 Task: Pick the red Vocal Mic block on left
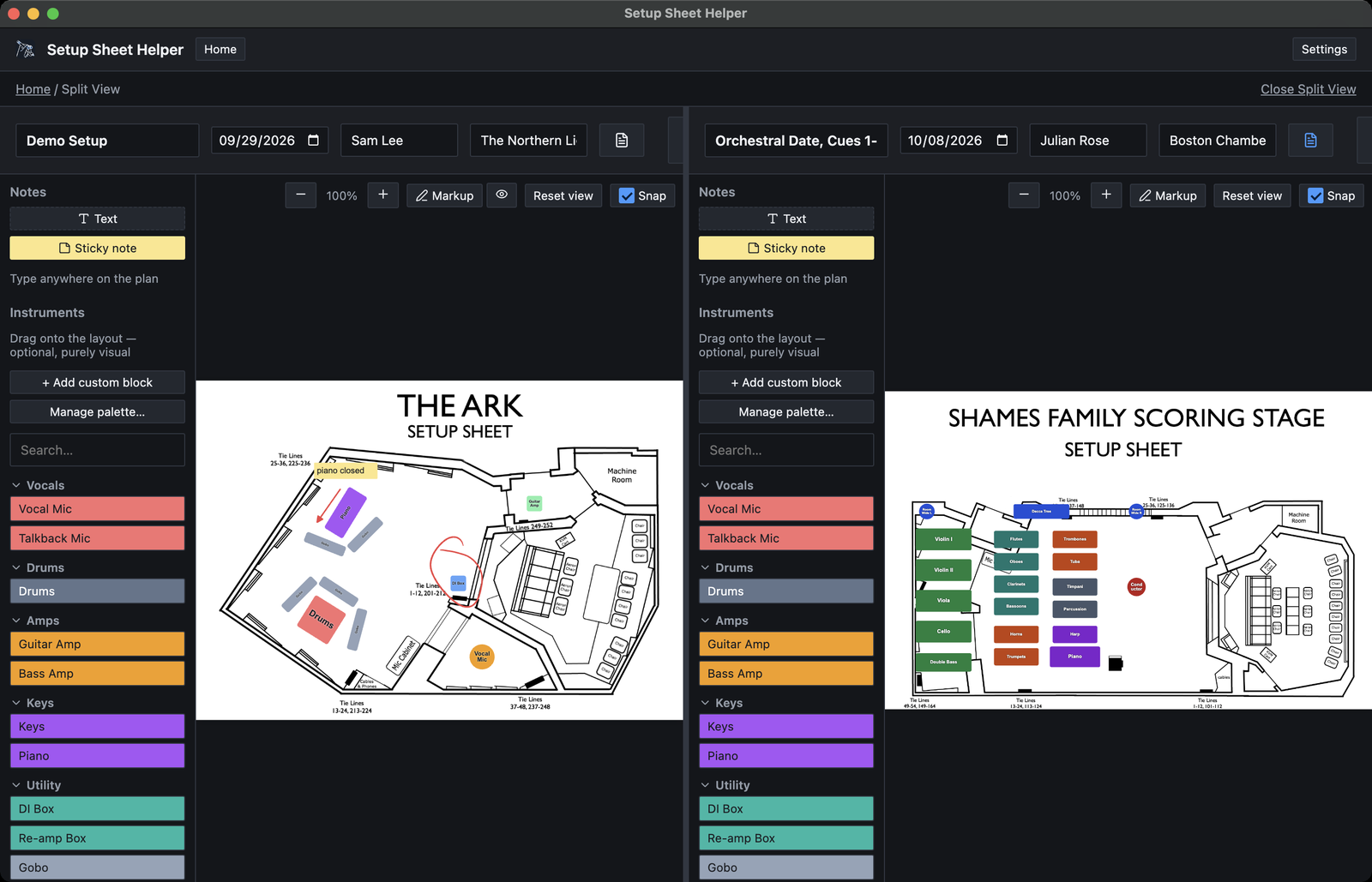98,509
